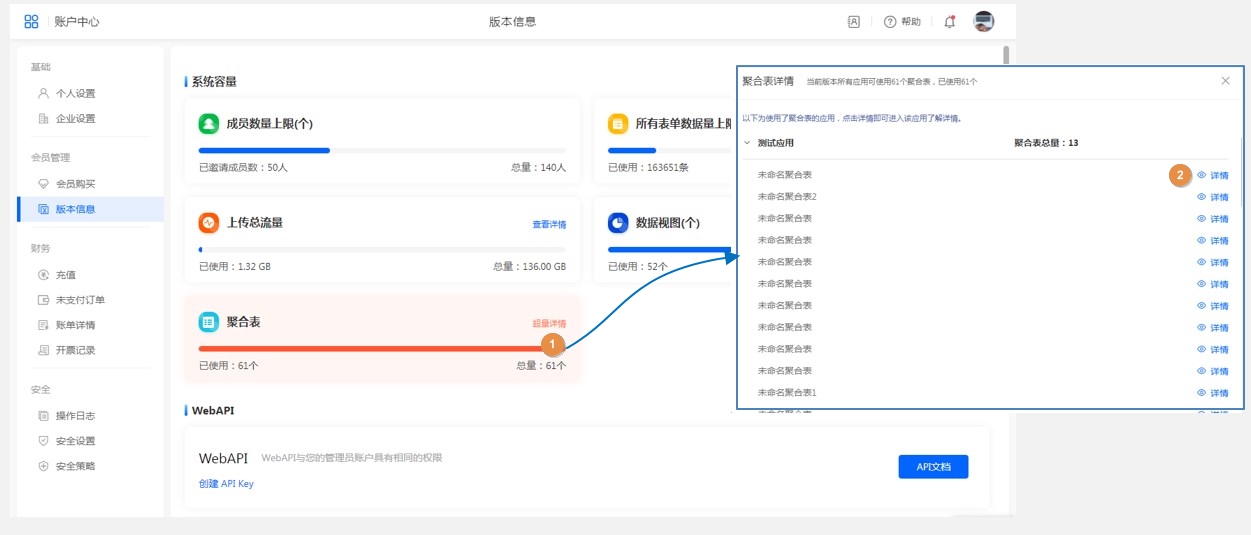The width and height of the screenshot is (1251, 535).
Task: Go to 个人设置 in the sidebar
Action: (75, 93)
